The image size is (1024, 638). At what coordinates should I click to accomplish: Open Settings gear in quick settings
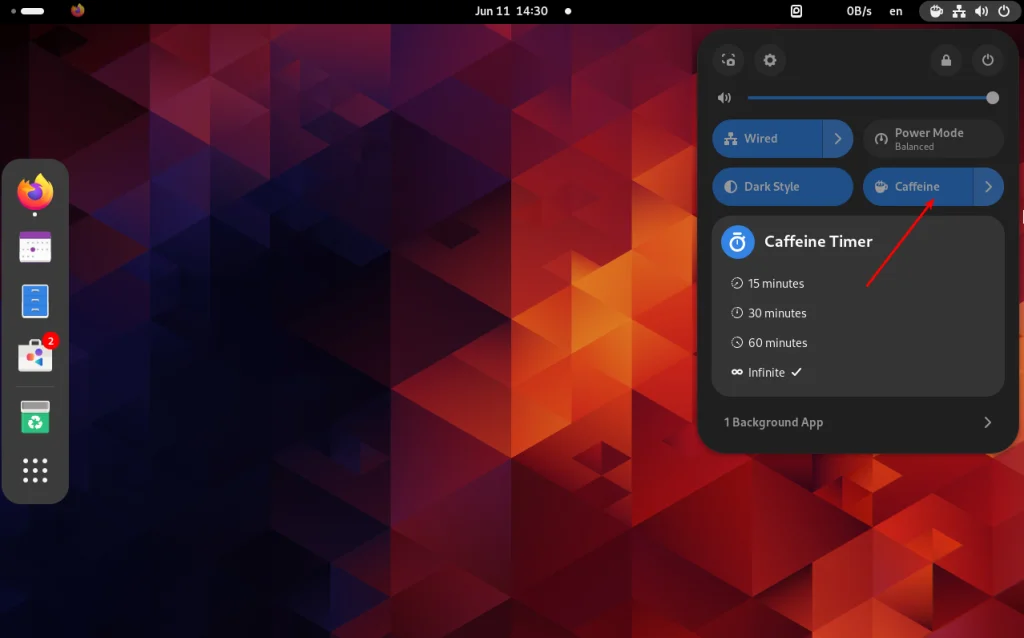(x=770, y=60)
